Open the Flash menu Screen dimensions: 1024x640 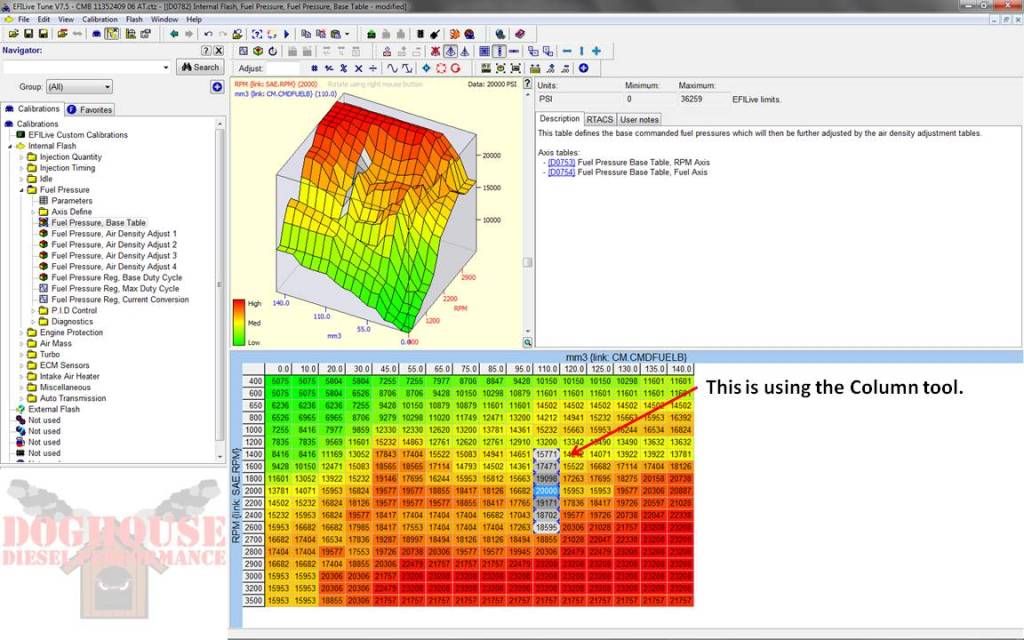[135, 19]
